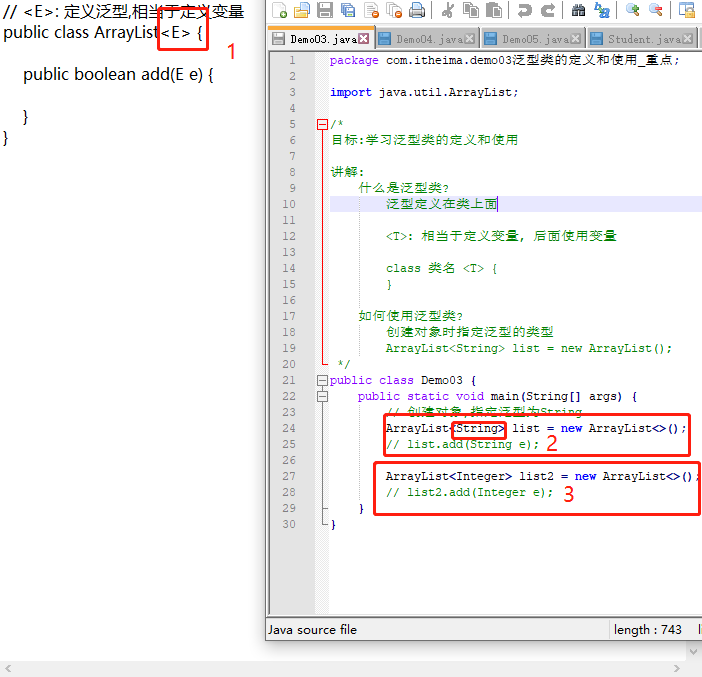Click the blue disk icon on Demo05.java tab
Viewport: 702px width, 677px height.
[490, 39]
